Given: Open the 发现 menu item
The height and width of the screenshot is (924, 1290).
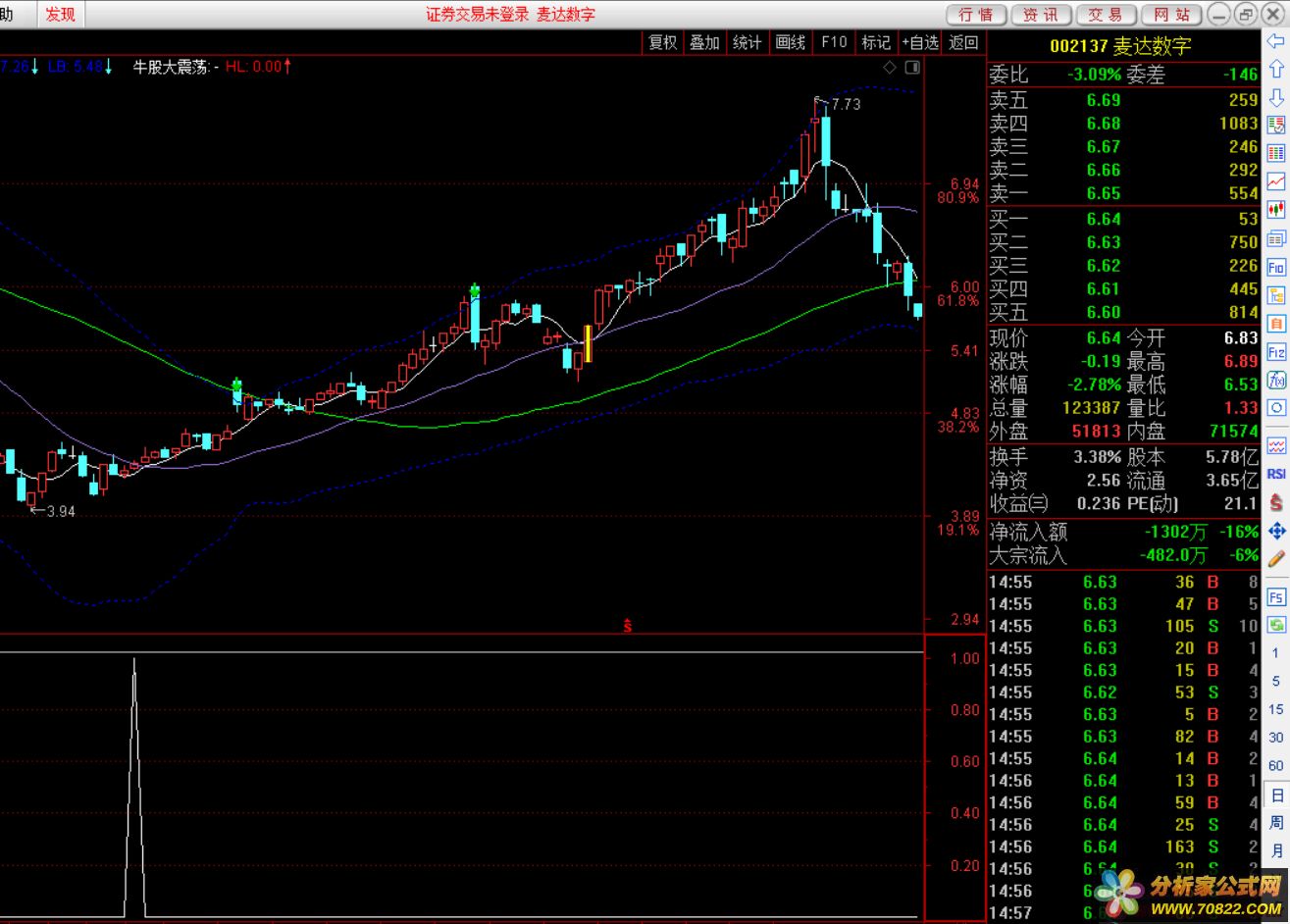Looking at the screenshot, I should [60, 14].
